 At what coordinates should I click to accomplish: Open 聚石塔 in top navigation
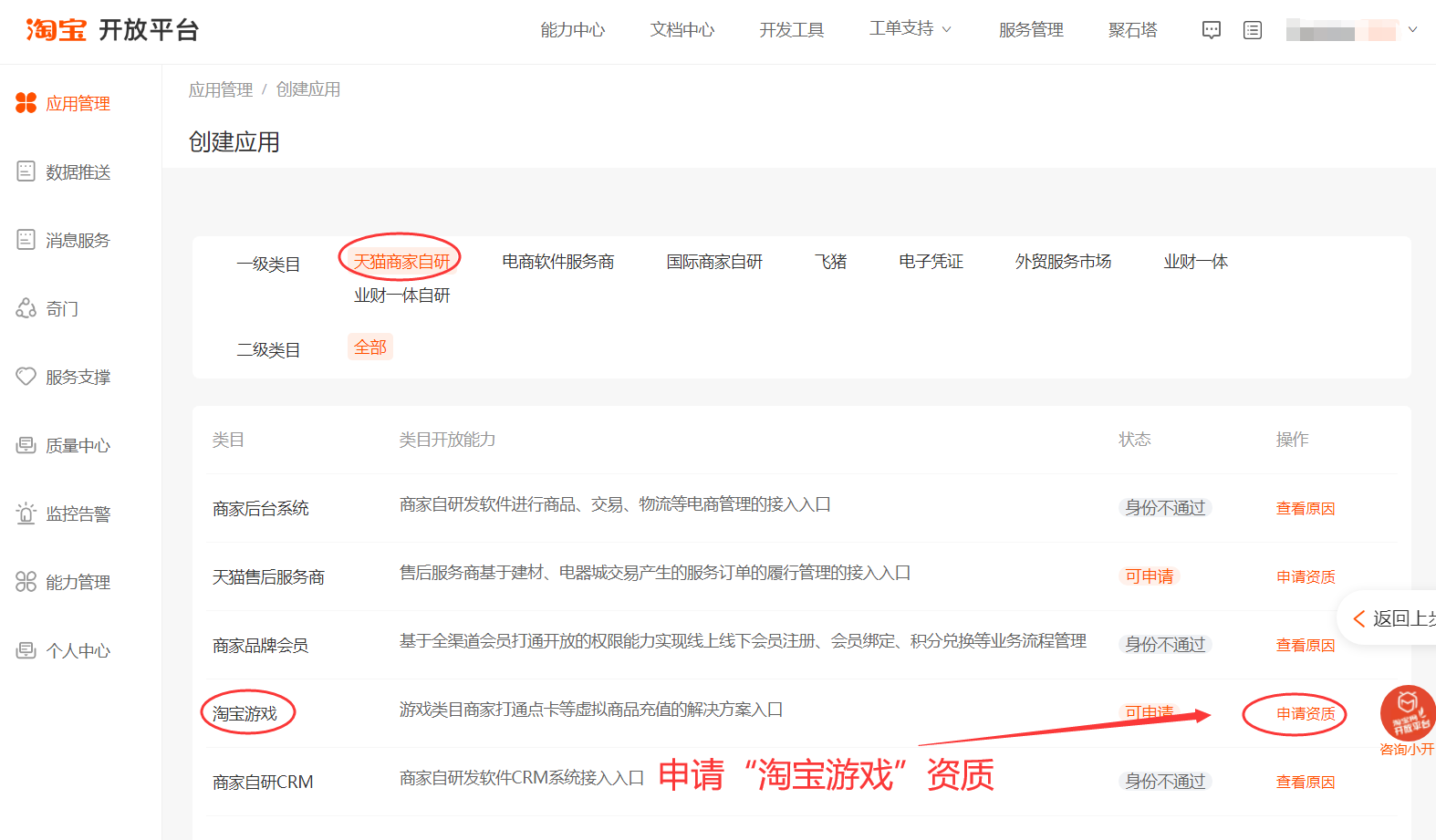[x=1133, y=30]
